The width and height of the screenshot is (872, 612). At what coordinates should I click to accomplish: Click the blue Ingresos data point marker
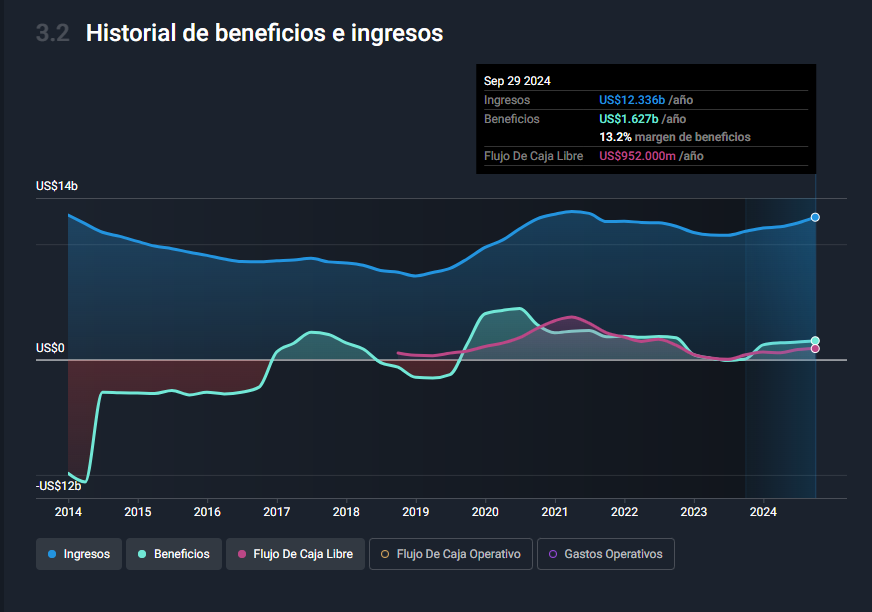[x=815, y=218]
